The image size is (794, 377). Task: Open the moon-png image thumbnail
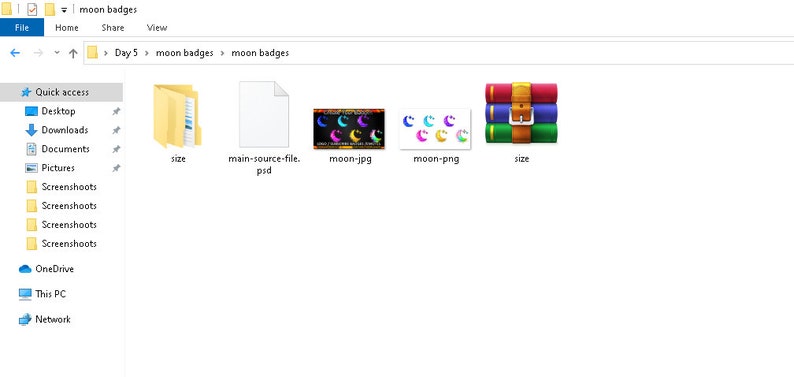coord(435,129)
